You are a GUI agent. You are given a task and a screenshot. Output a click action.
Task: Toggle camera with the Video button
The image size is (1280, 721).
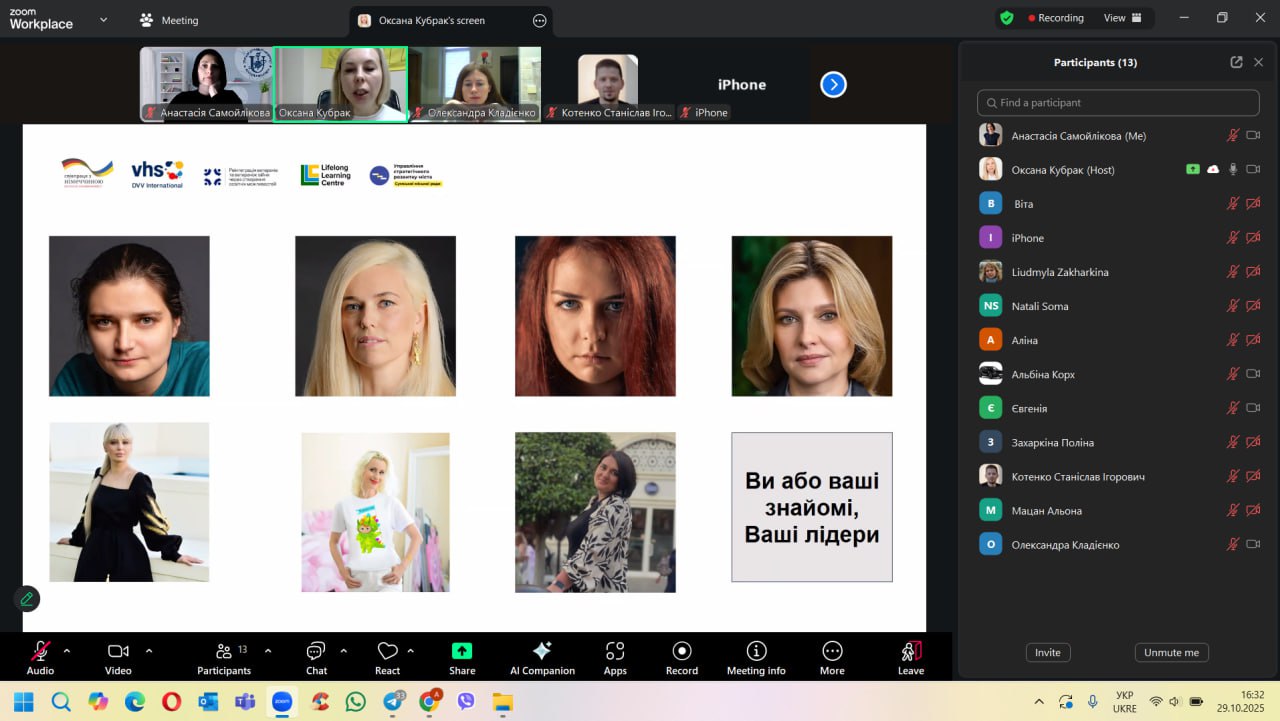118,657
